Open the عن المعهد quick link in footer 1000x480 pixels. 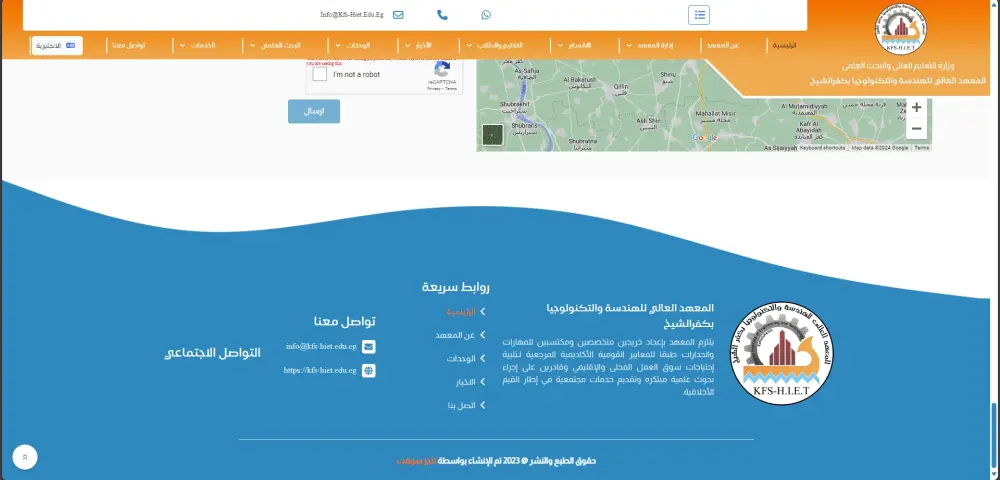point(455,335)
